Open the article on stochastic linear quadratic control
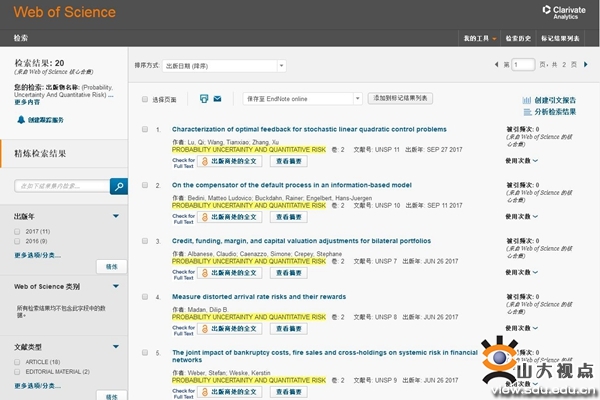This screenshot has width=600, height=400. [309, 129]
